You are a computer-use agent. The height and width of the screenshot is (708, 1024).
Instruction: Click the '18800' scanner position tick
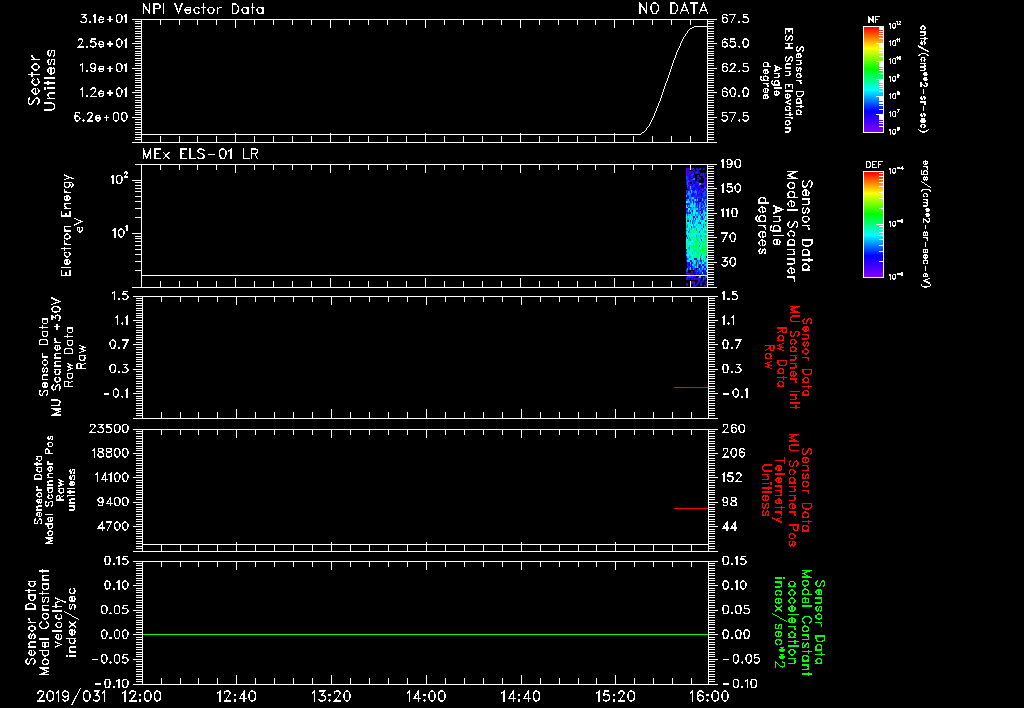tap(108, 453)
